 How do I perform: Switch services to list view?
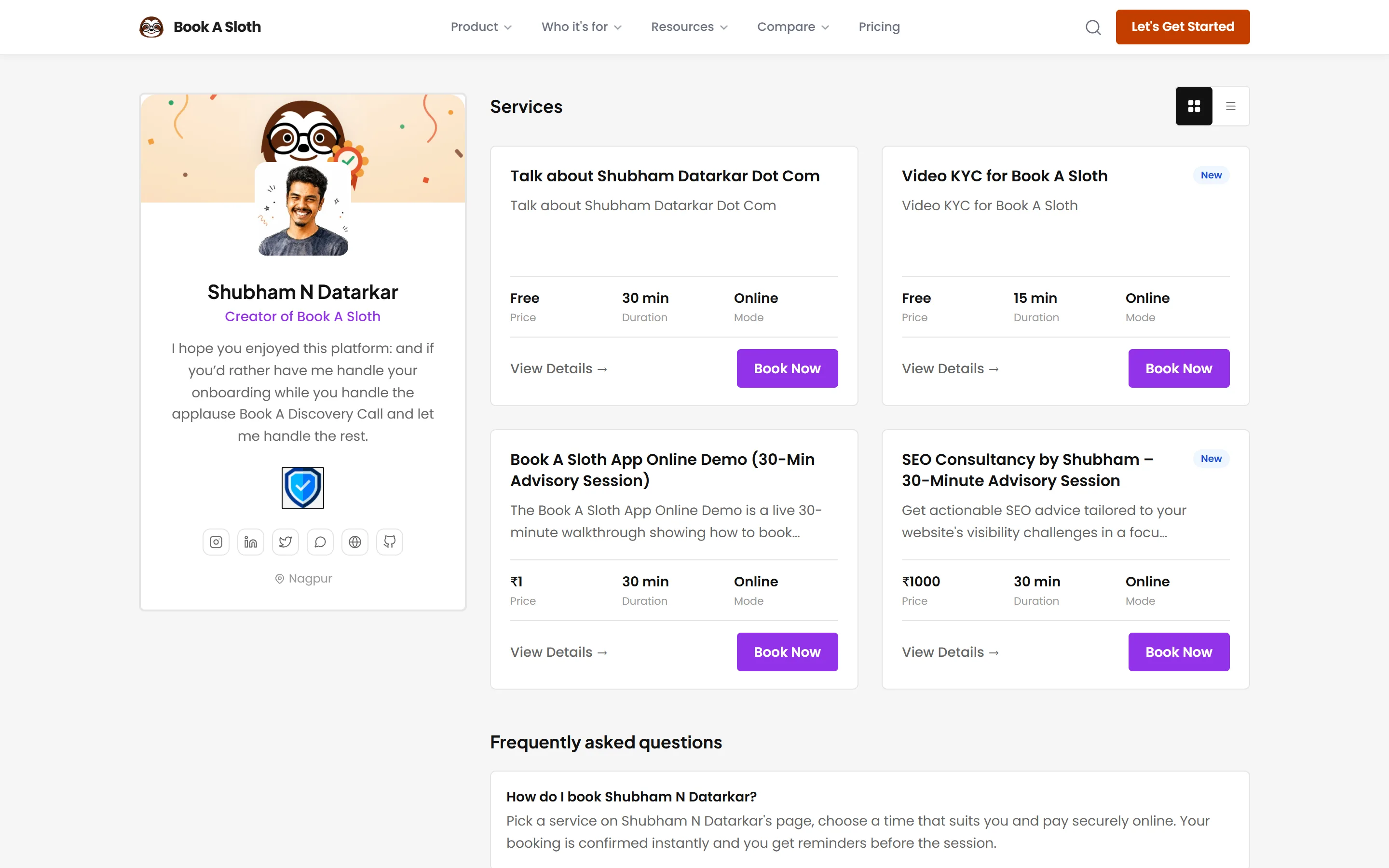[1231, 106]
